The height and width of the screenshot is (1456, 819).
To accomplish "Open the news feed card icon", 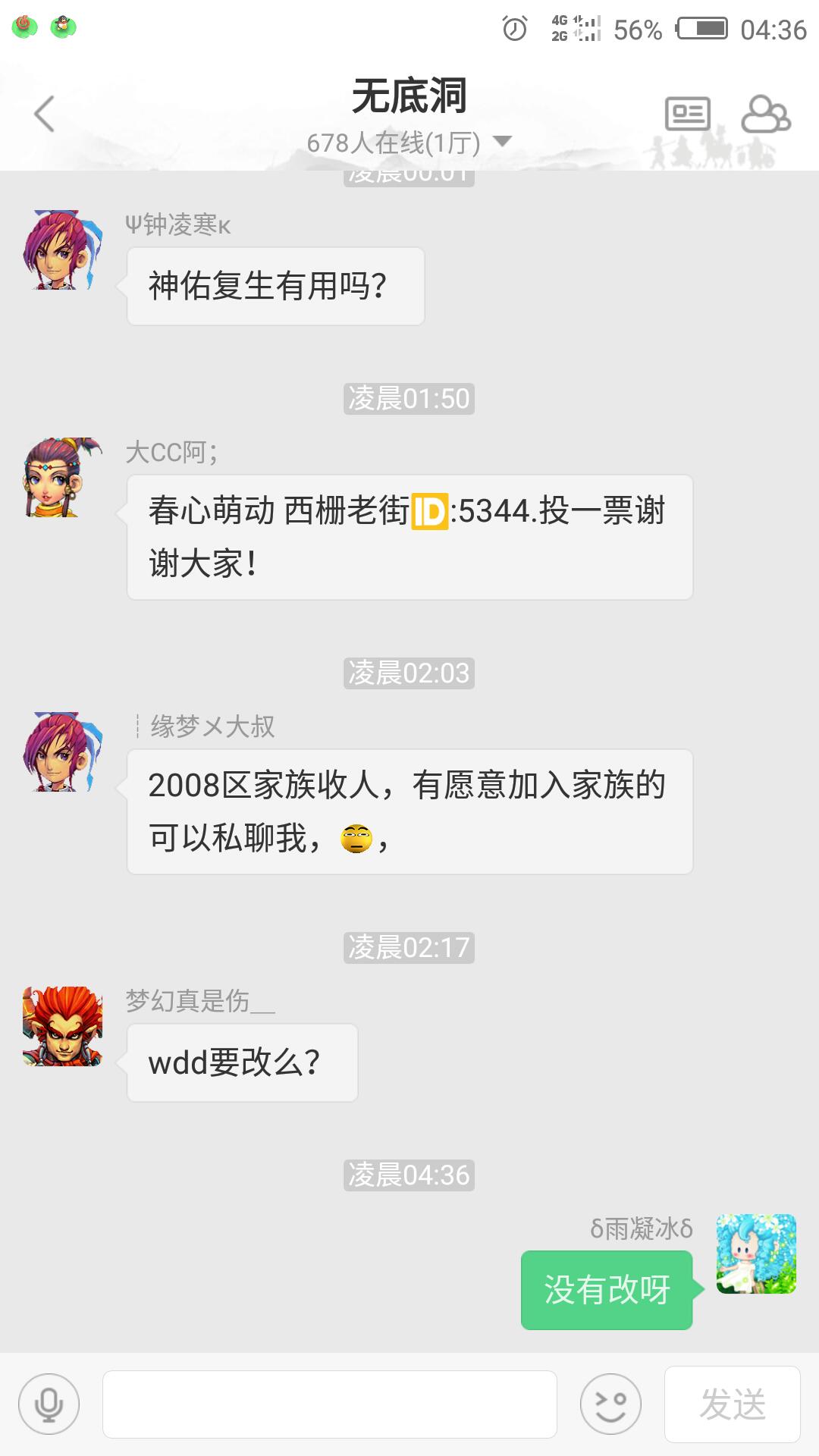I will (x=688, y=115).
